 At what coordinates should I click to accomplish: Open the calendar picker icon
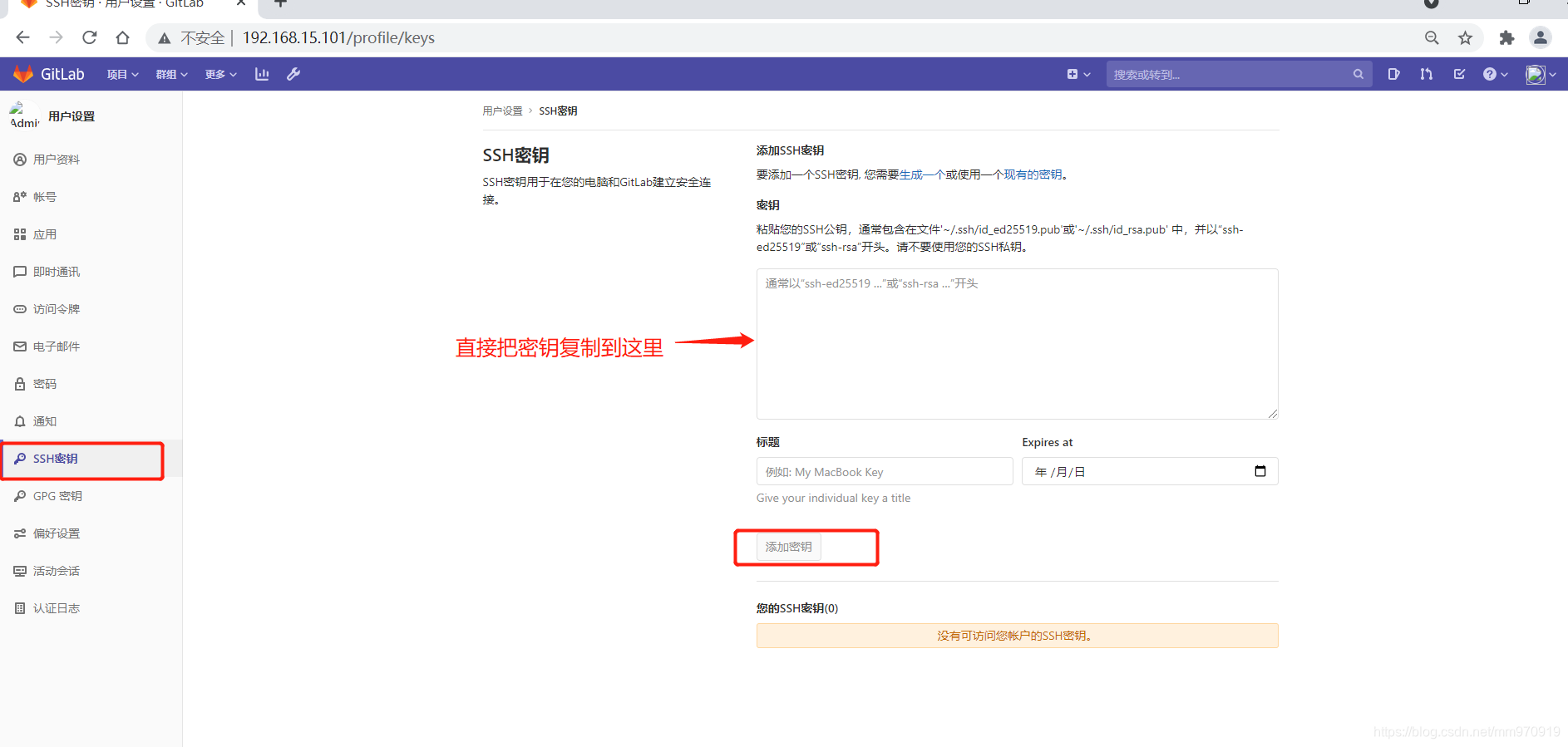(1260, 471)
